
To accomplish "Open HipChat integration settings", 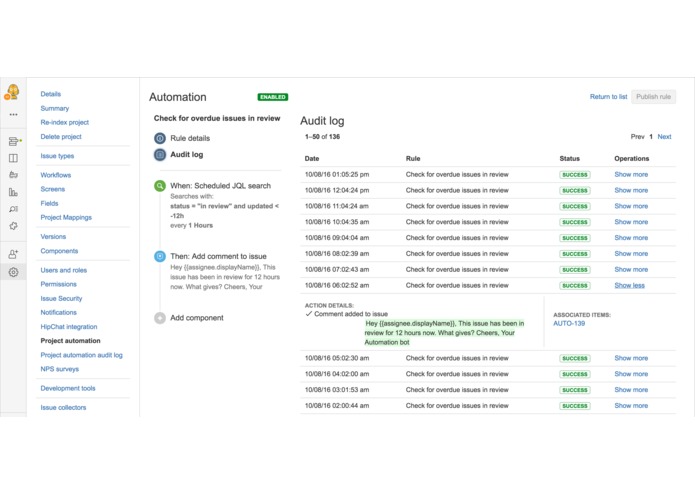I will [x=69, y=327].
